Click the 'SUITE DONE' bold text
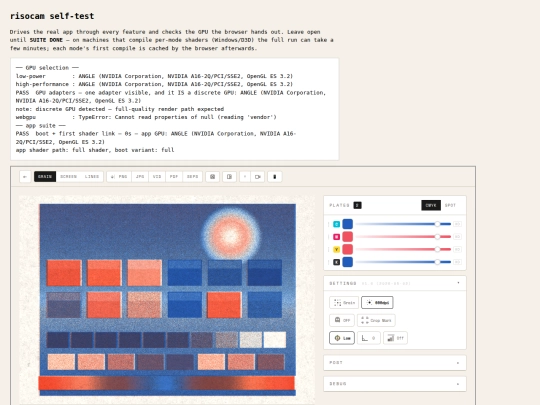Viewport: 540px width, 405px height. [x=46, y=40]
